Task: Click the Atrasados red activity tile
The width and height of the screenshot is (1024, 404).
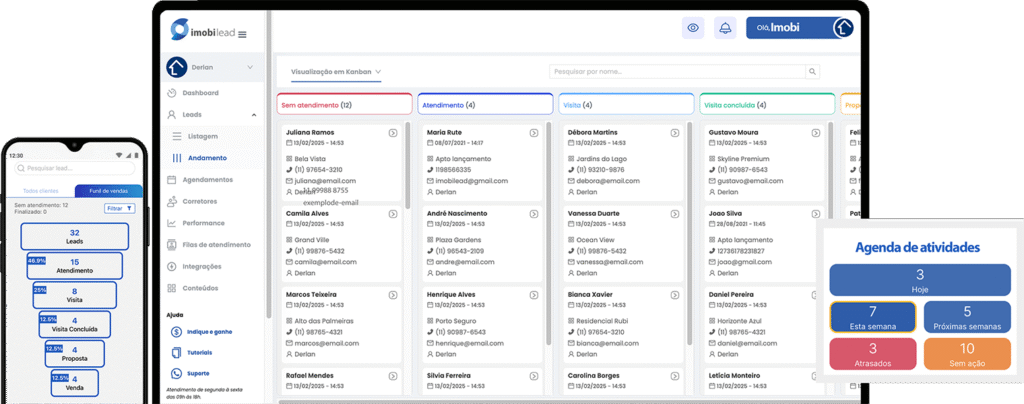Action: pyautogui.click(x=872, y=353)
